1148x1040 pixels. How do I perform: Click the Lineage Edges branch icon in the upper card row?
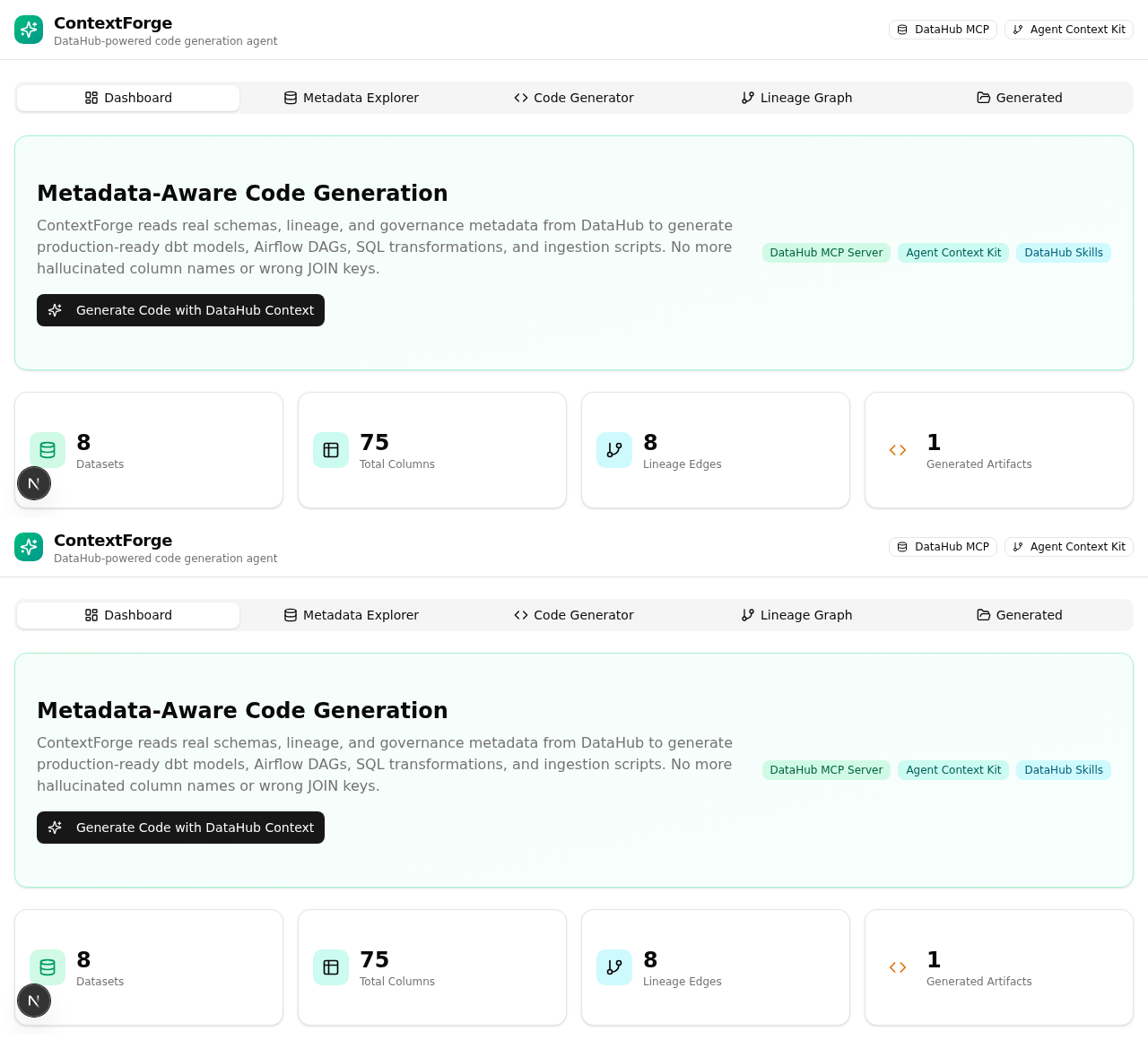(x=614, y=450)
